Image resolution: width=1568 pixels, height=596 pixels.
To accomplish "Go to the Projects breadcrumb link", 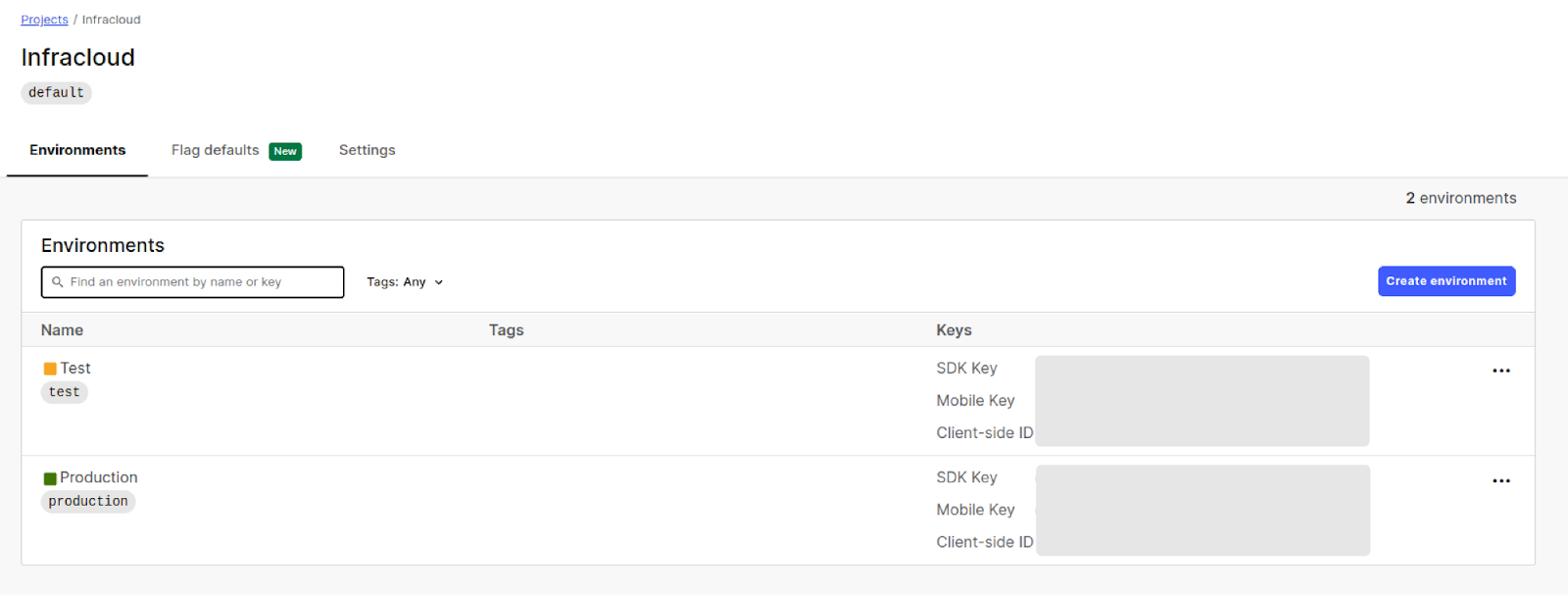I will pos(44,20).
